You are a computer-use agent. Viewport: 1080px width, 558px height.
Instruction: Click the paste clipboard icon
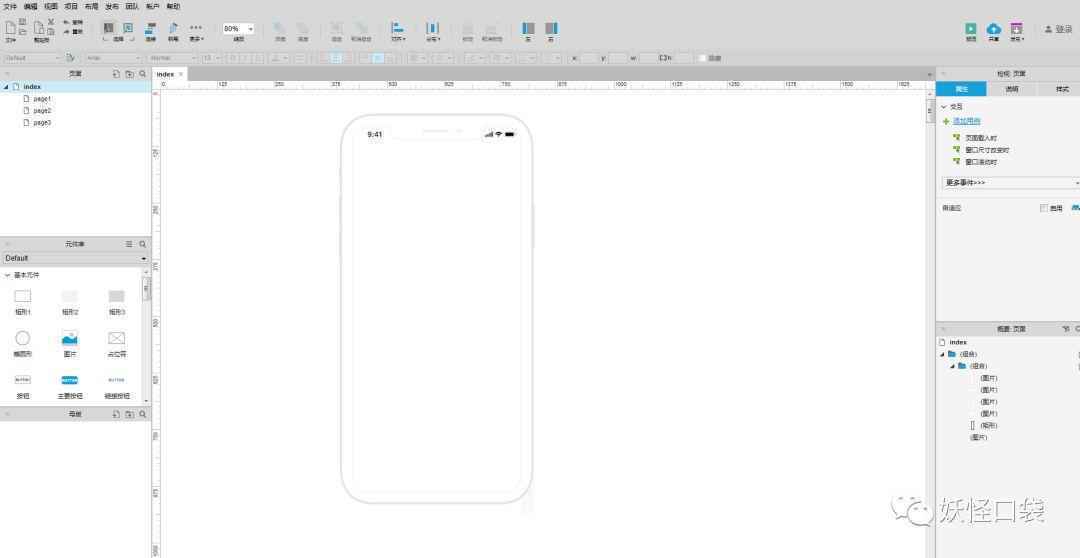(x=39, y=28)
